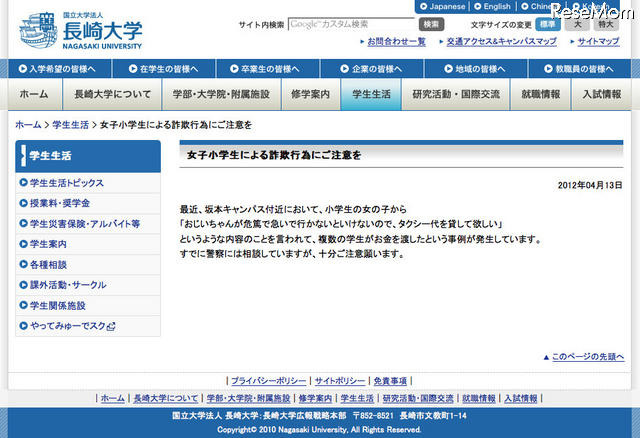Click the arrow icon beside 授業料・奨学金
Image resolution: width=640 pixels, height=438 pixels.
[x=23, y=203]
